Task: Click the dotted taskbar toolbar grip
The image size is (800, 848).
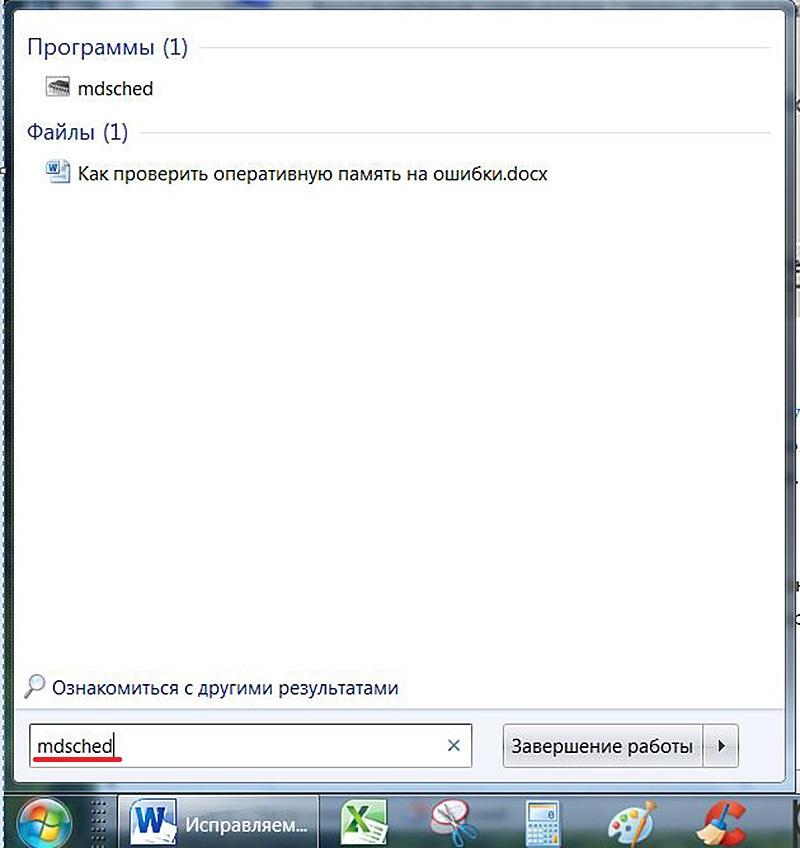Action: click(98, 823)
